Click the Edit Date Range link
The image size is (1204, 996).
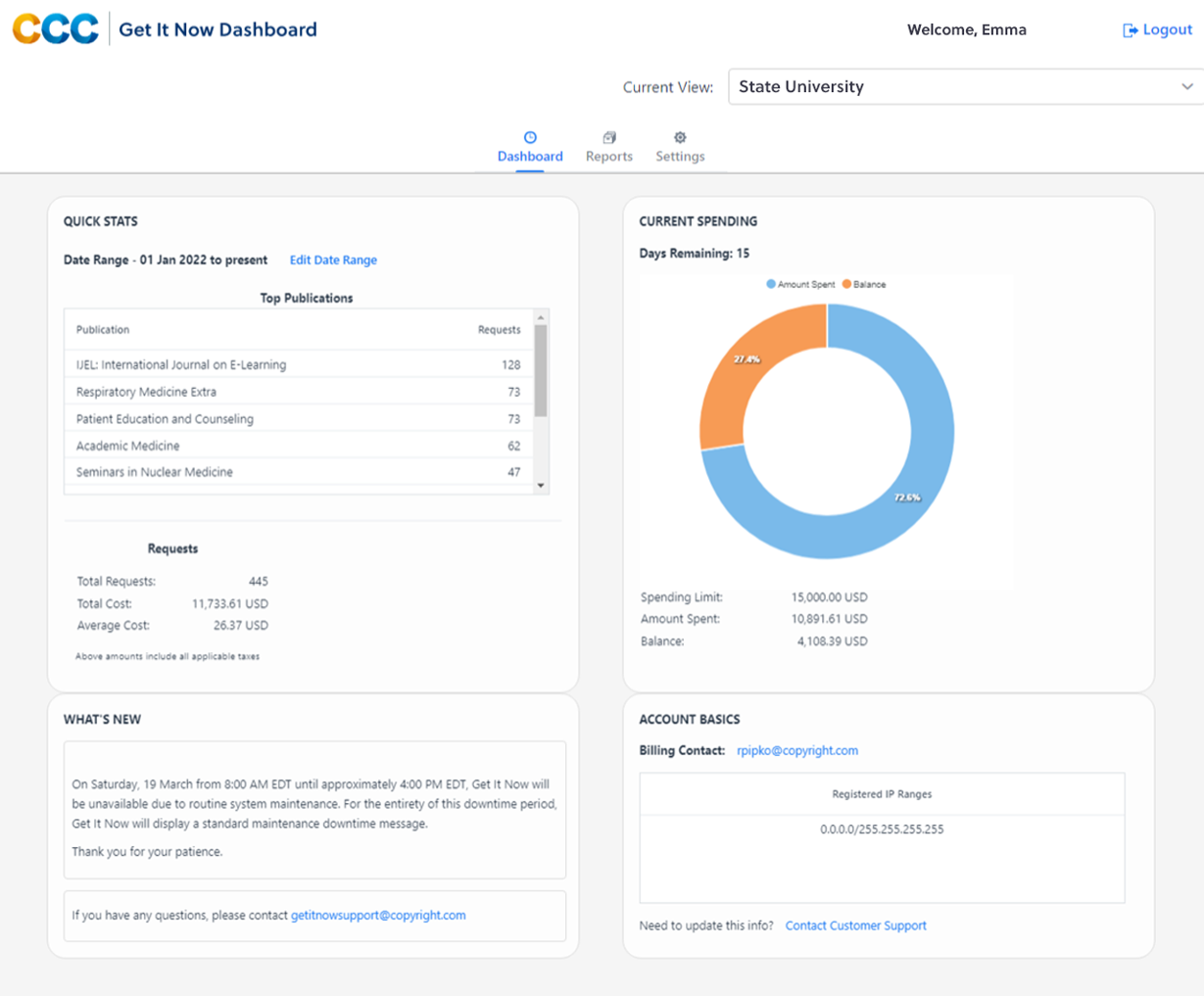click(333, 260)
